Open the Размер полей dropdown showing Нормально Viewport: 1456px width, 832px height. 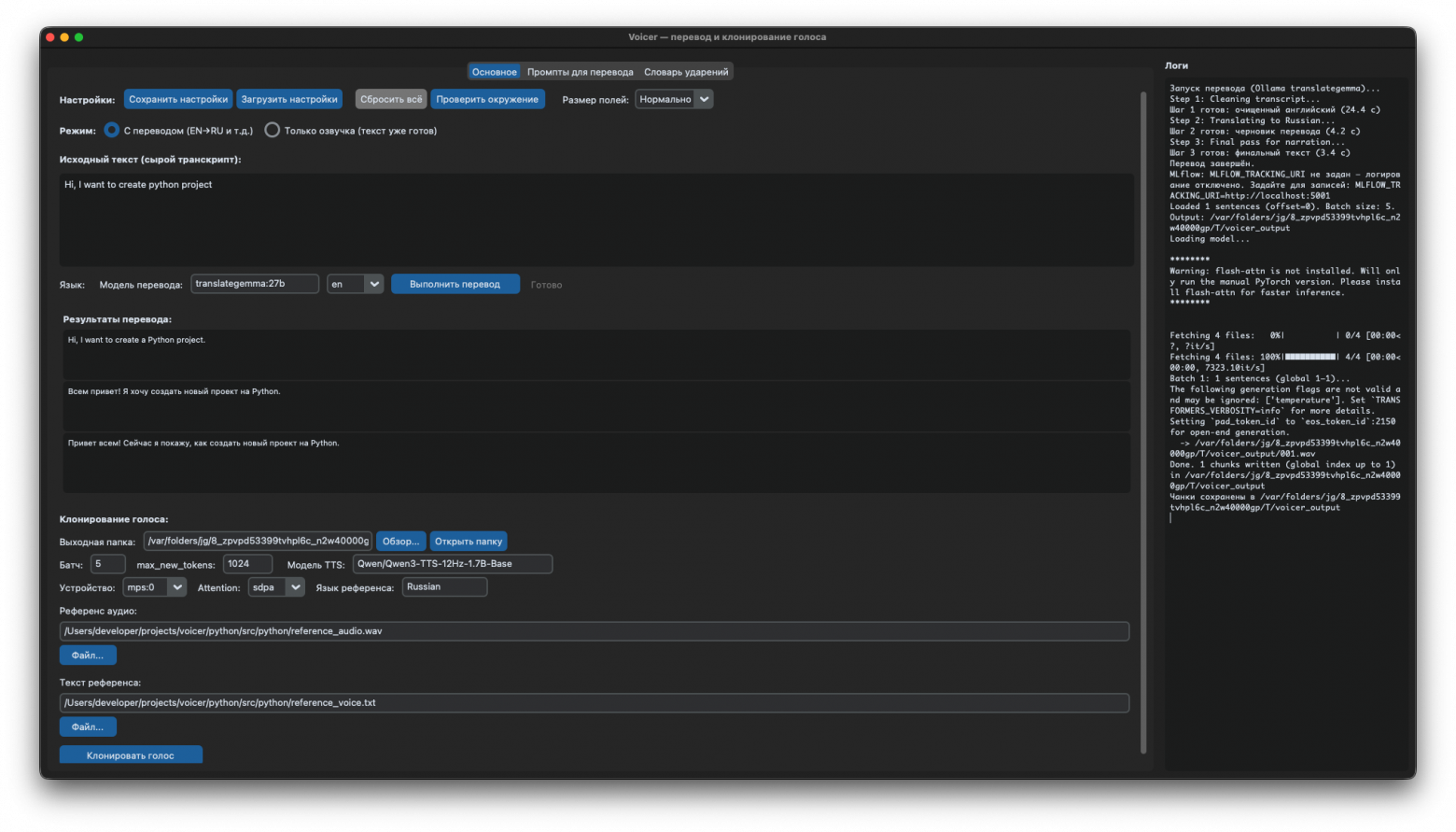click(x=674, y=98)
